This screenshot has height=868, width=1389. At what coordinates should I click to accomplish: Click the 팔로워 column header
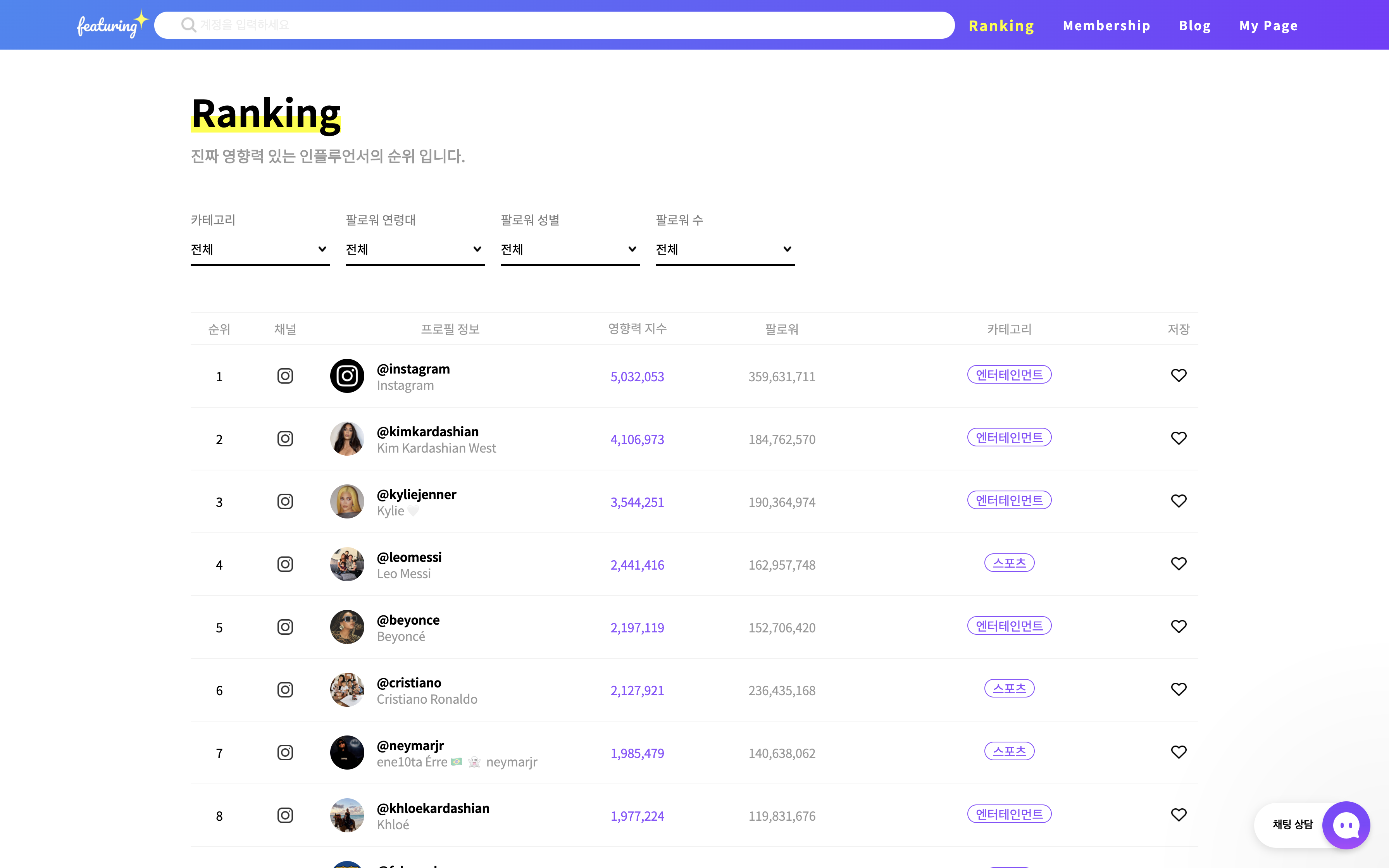point(782,329)
